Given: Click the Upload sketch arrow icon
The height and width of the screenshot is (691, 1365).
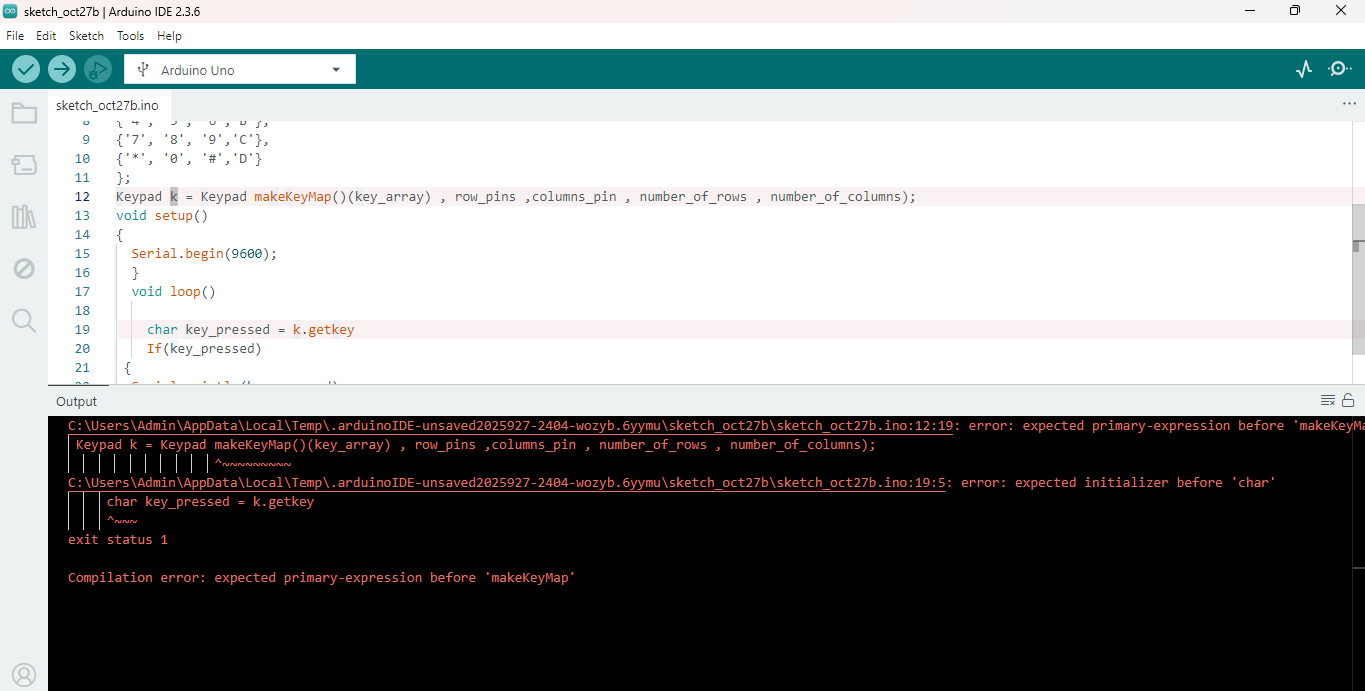Looking at the screenshot, I should 61,69.
